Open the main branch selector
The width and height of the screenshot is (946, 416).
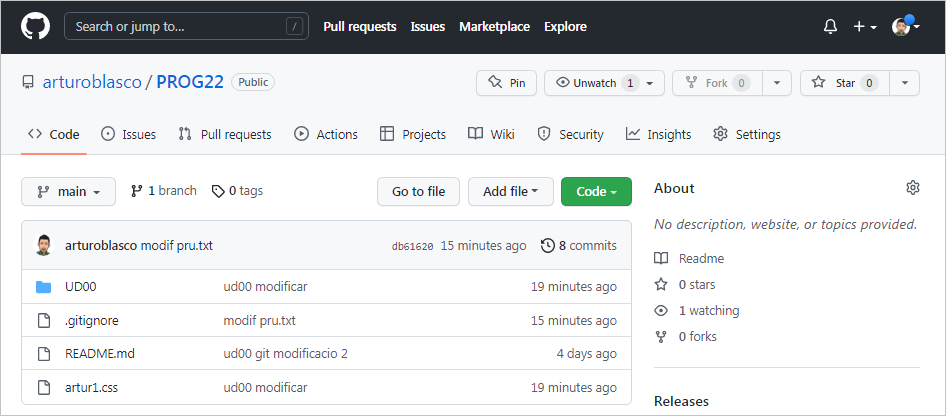(x=68, y=192)
